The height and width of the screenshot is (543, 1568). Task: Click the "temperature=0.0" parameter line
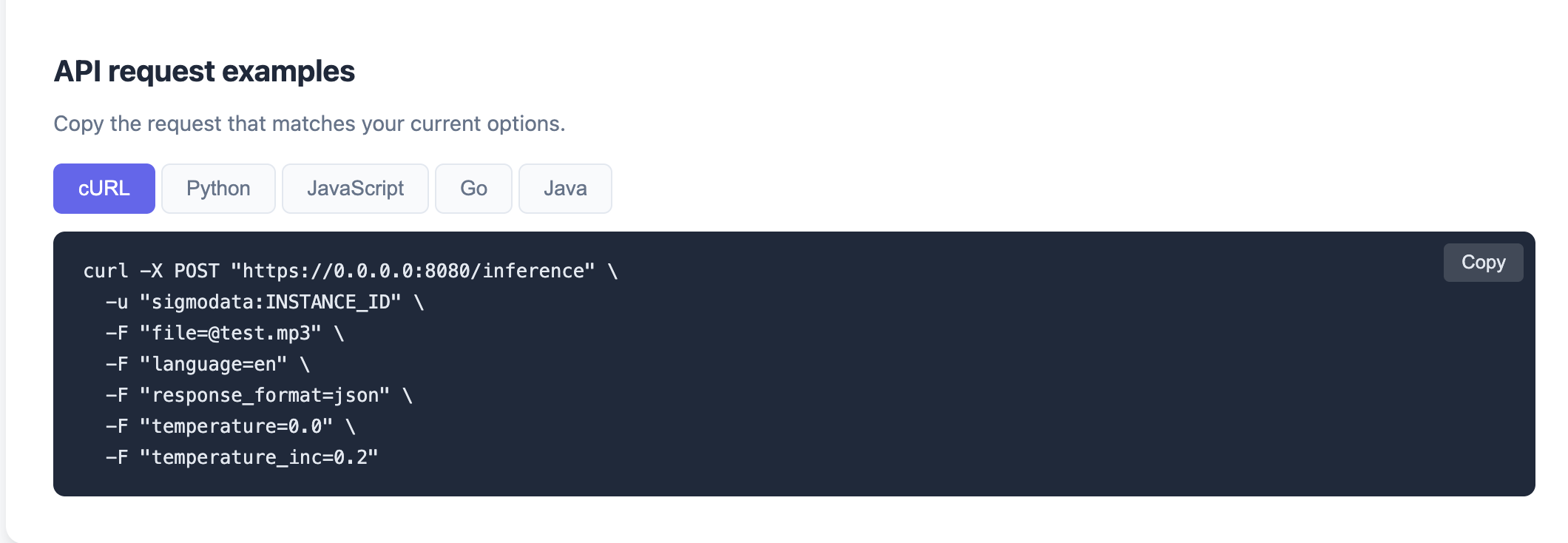(x=237, y=427)
